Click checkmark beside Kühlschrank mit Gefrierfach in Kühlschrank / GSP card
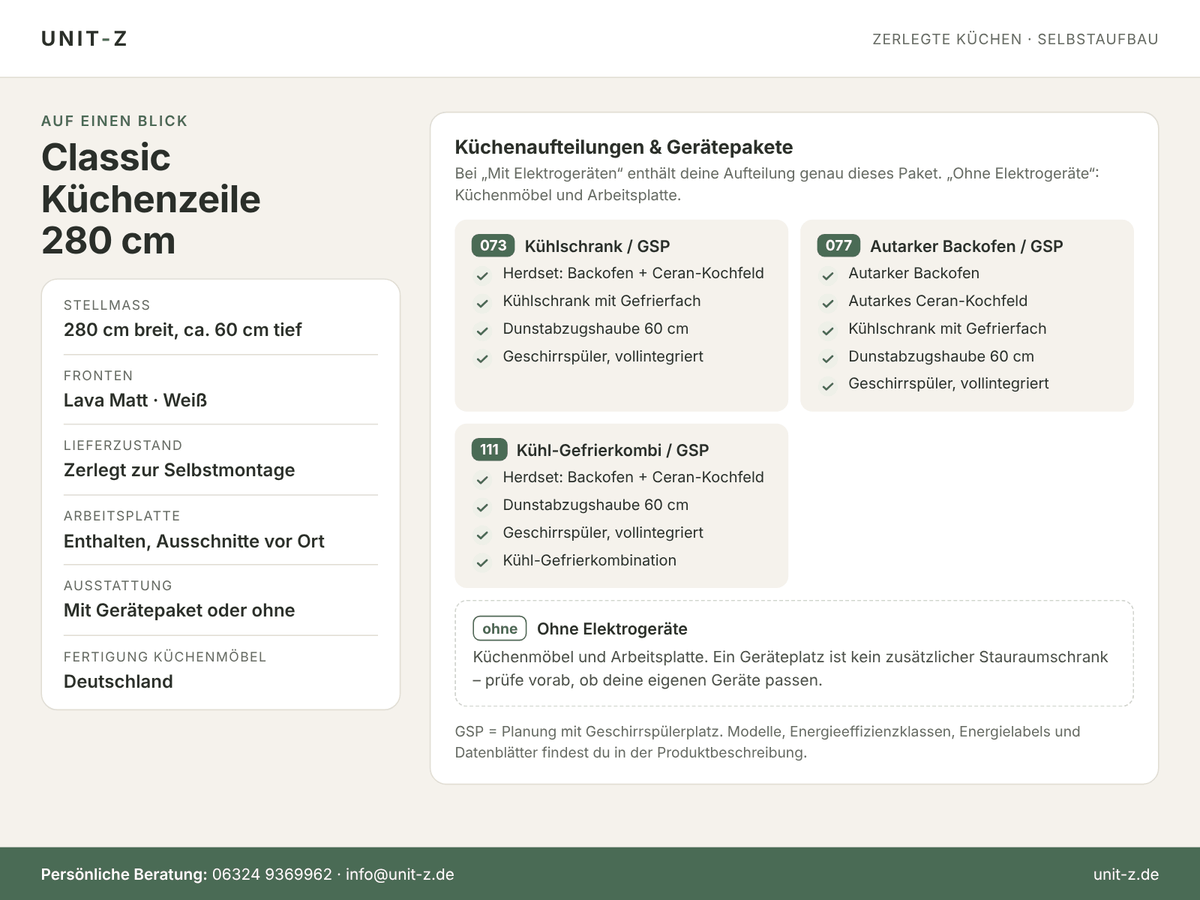Viewport: 1200px width, 900px height. tap(483, 302)
